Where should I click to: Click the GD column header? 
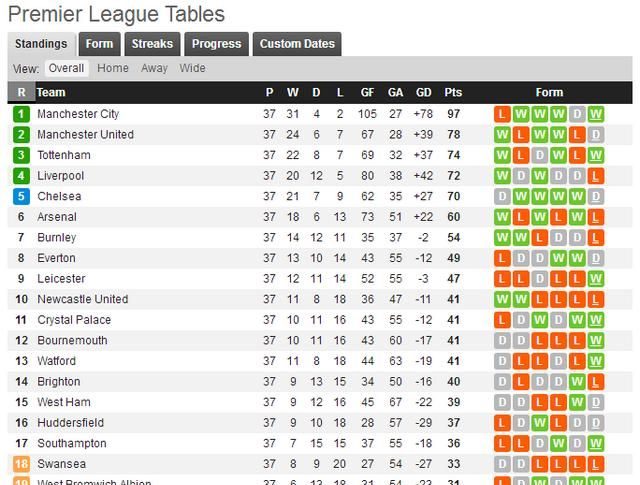pyautogui.click(x=423, y=92)
